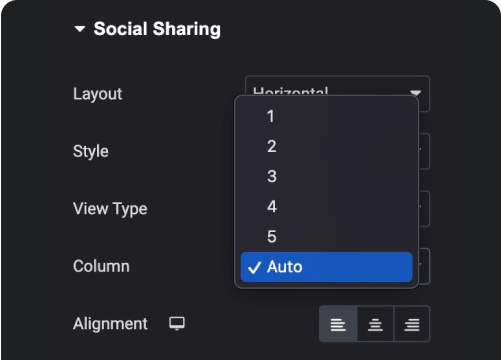
Task: Open the Style dropdown field
Action: pos(424,152)
